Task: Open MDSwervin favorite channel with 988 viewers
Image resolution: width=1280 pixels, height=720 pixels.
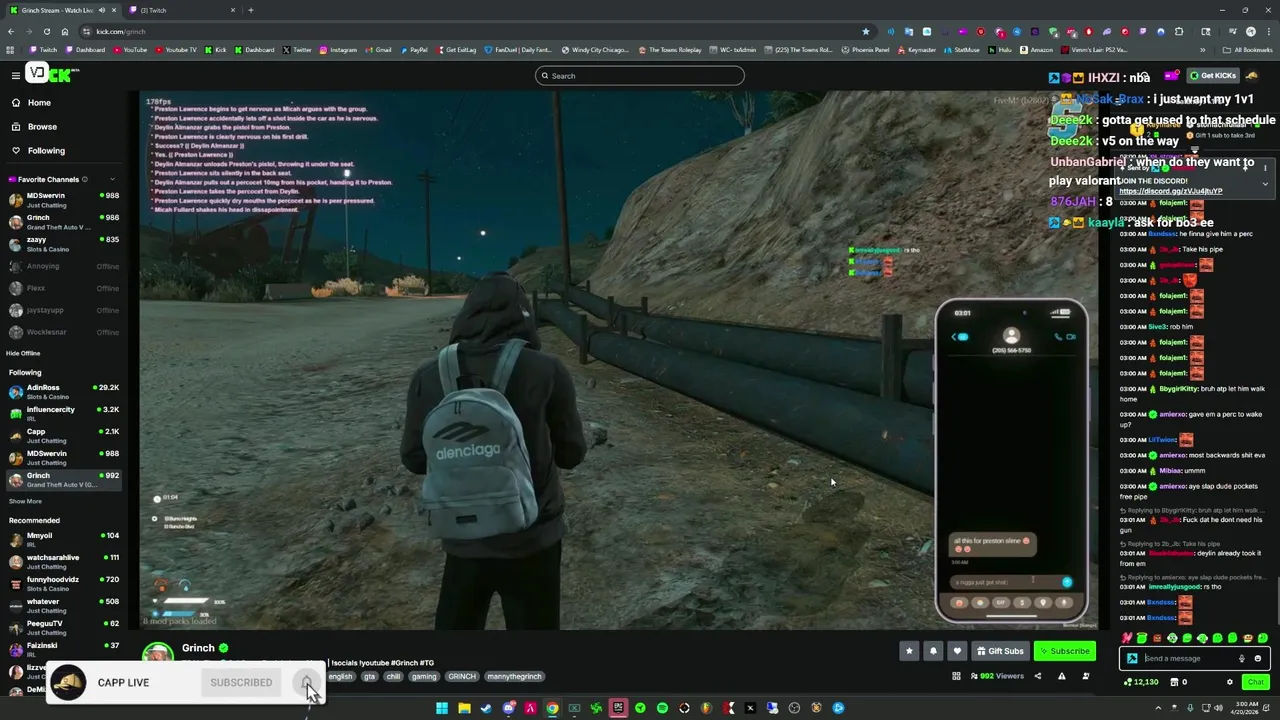Action: pos(62,200)
